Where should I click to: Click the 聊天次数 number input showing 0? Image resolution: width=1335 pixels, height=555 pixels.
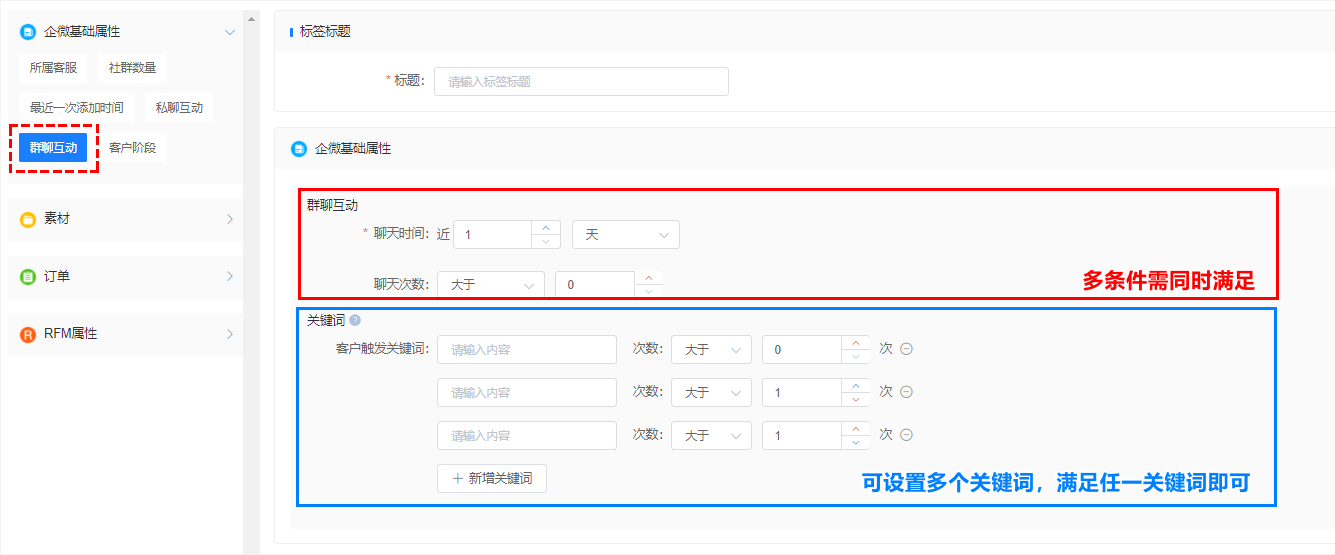tap(595, 285)
